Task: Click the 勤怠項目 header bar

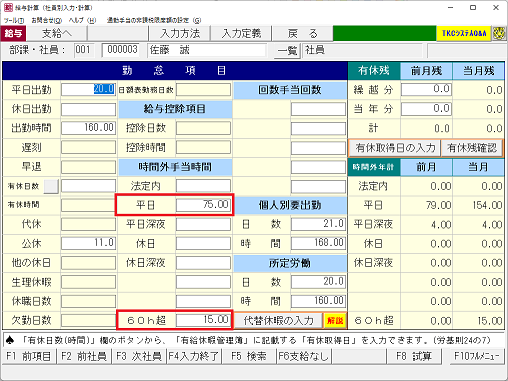Action: [175, 71]
